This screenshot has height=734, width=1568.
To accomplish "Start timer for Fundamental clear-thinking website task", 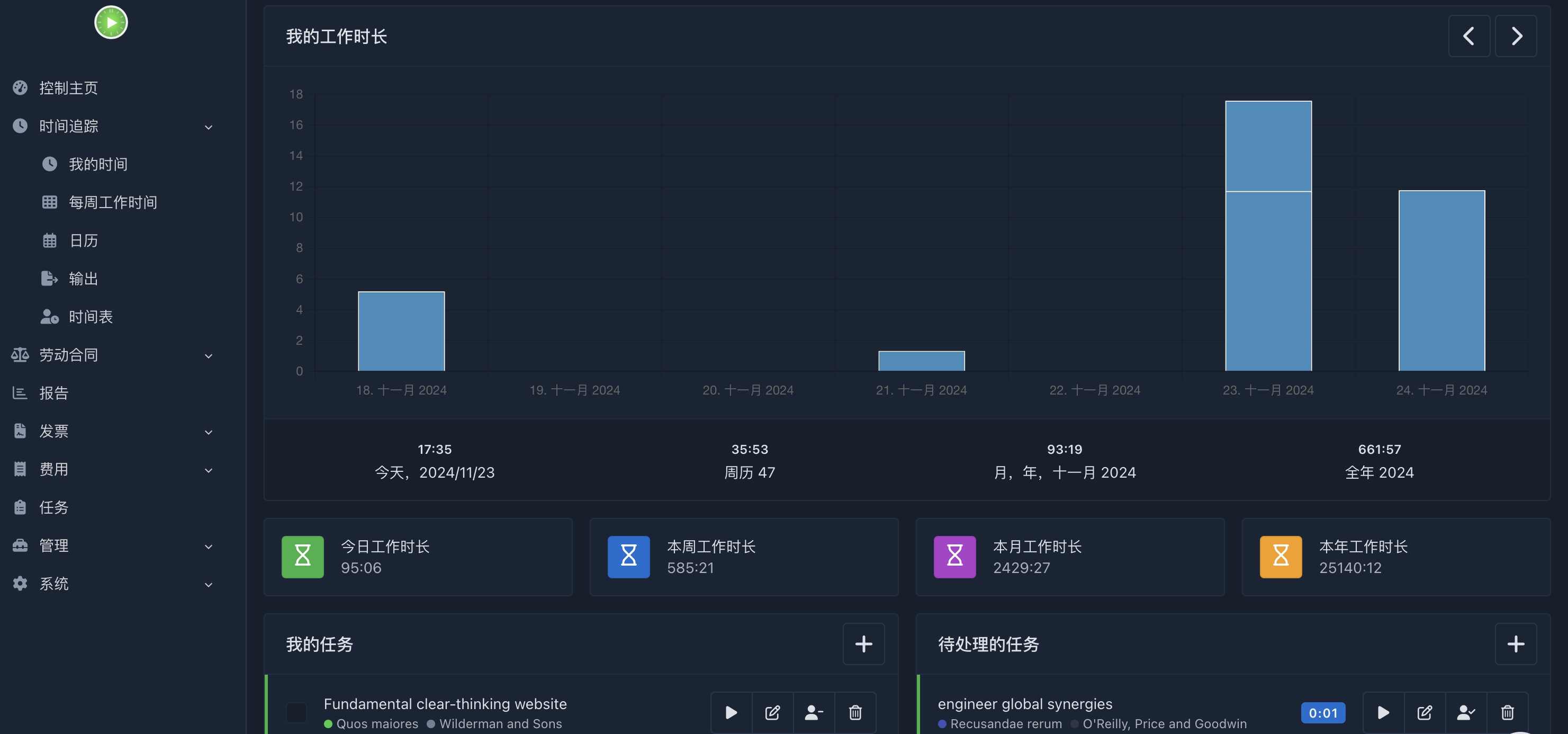I will point(731,712).
